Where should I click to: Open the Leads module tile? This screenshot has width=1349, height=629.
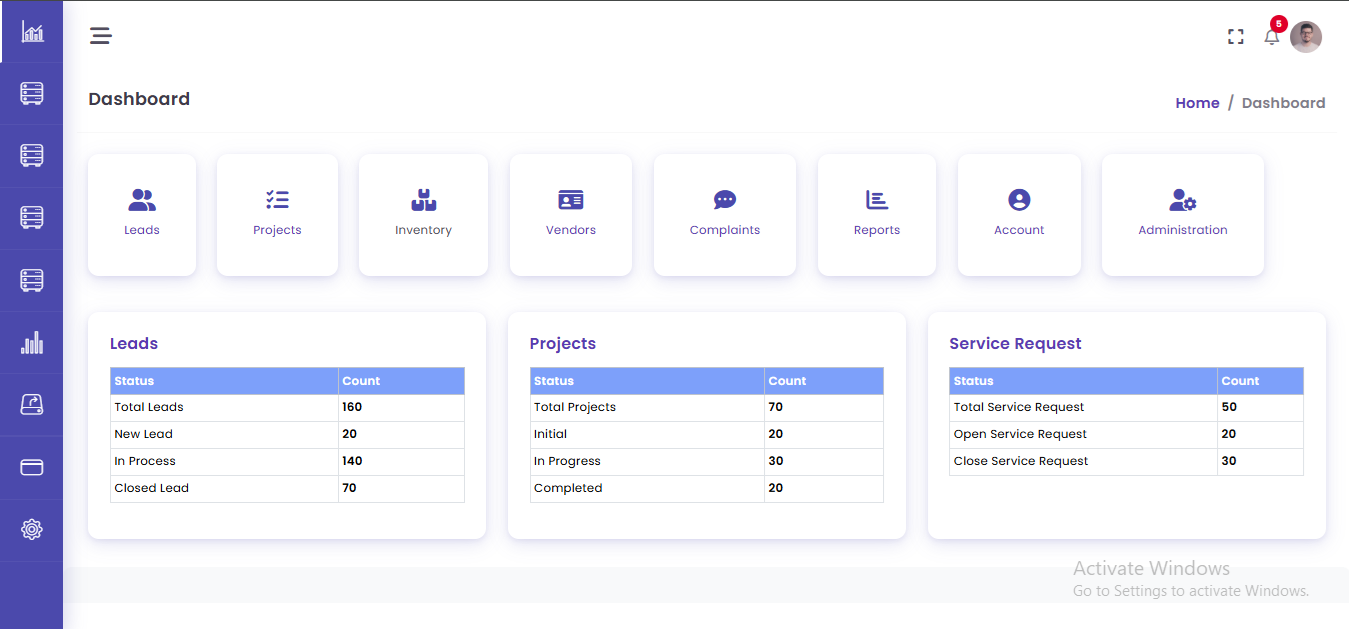point(142,213)
